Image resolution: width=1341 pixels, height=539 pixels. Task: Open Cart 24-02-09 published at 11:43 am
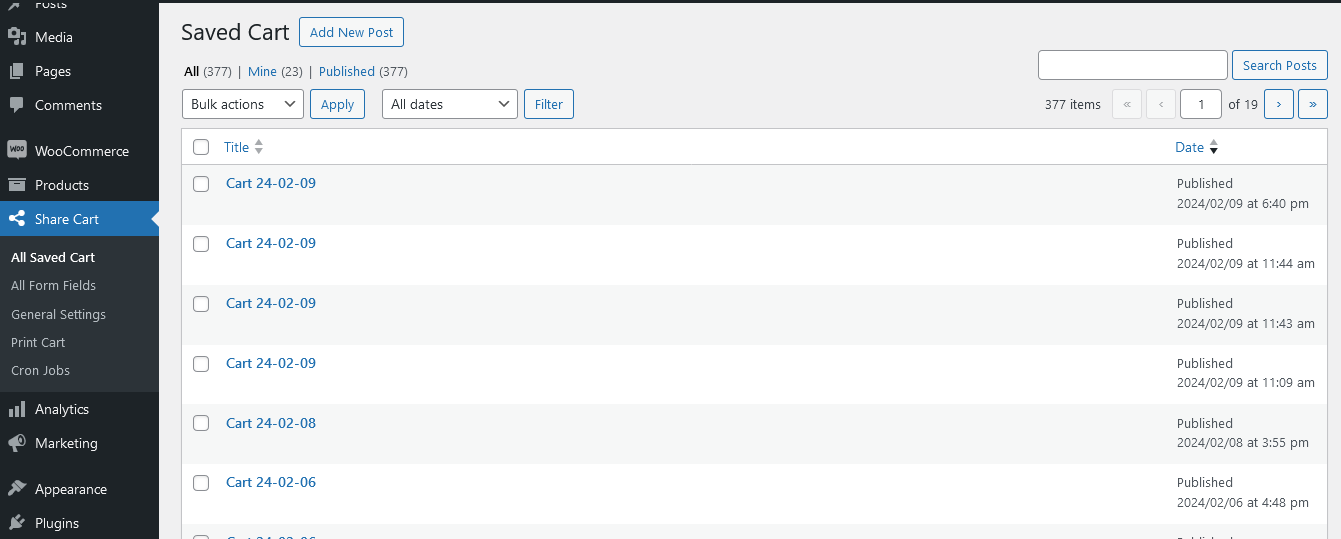coord(271,303)
